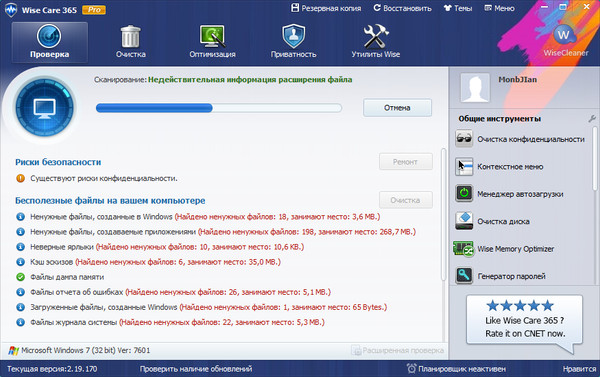Click the info icon beside application junk files
The height and width of the screenshot is (377, 600).
pyautogui.click(x=20, y=232)
